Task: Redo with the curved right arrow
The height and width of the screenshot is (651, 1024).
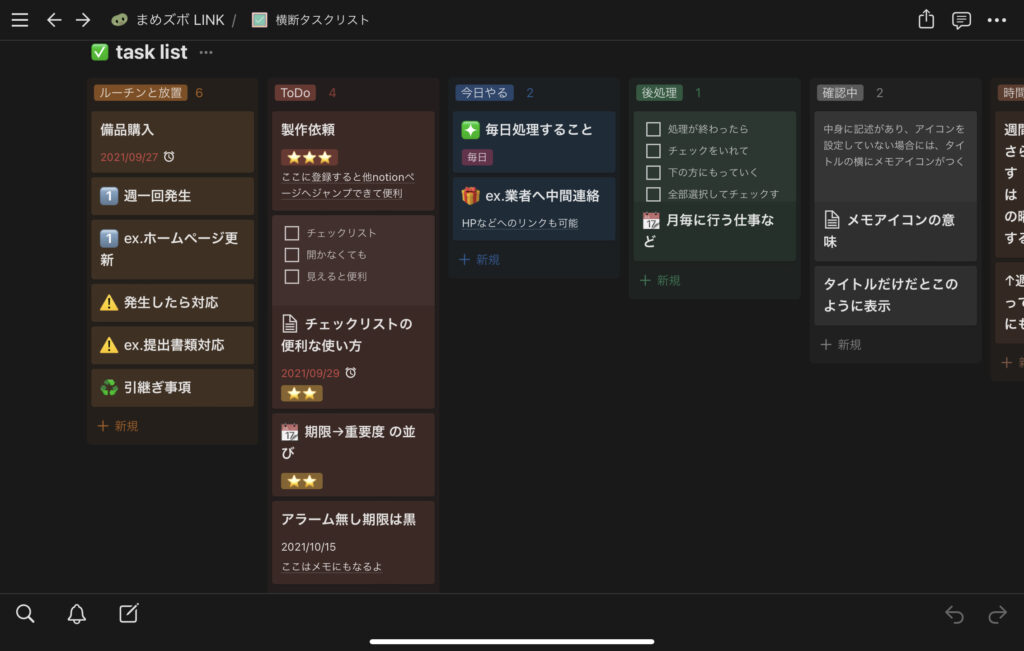Action: click(x=997, y=614)
